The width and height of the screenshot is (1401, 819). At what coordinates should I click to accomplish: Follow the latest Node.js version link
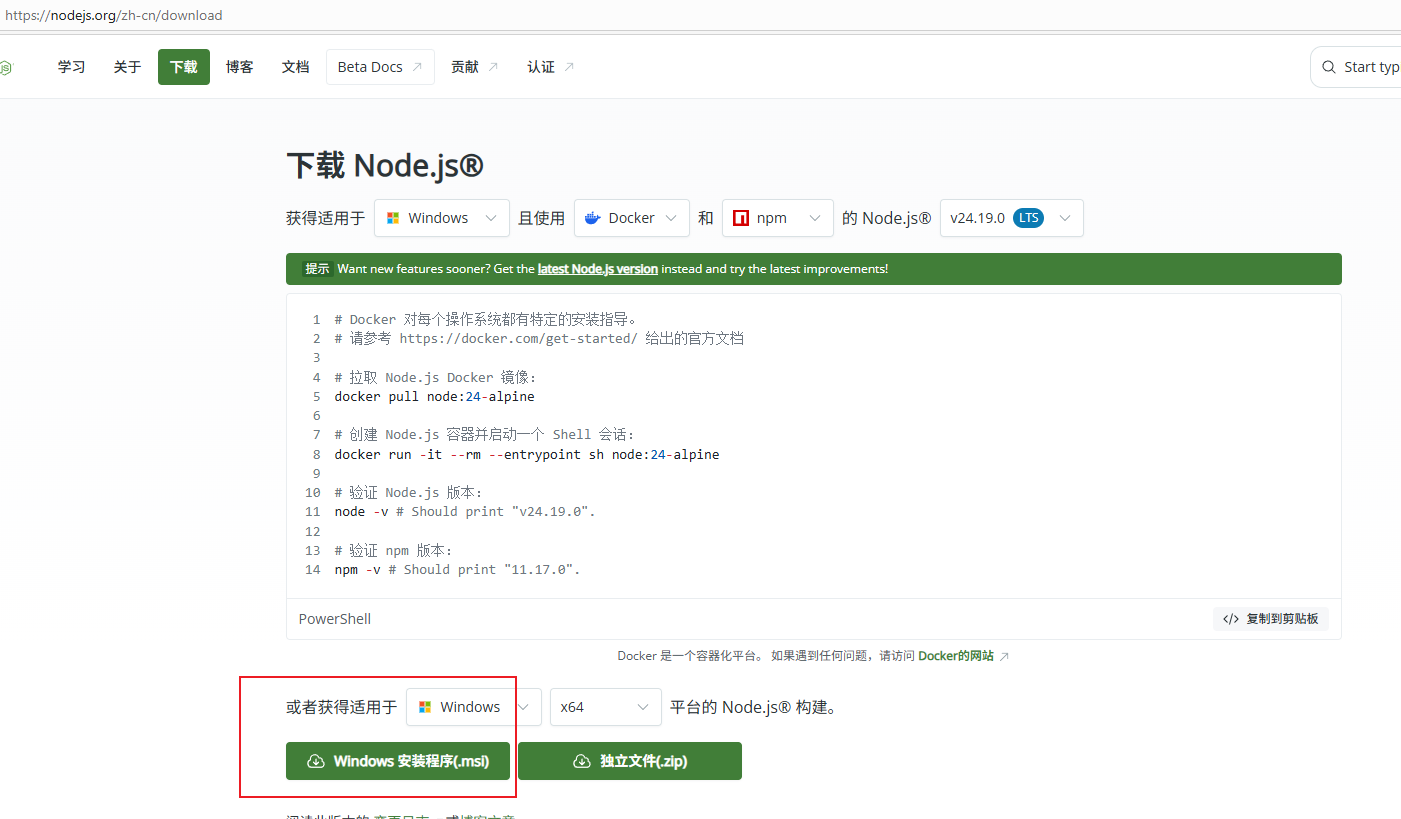[598, 269]
